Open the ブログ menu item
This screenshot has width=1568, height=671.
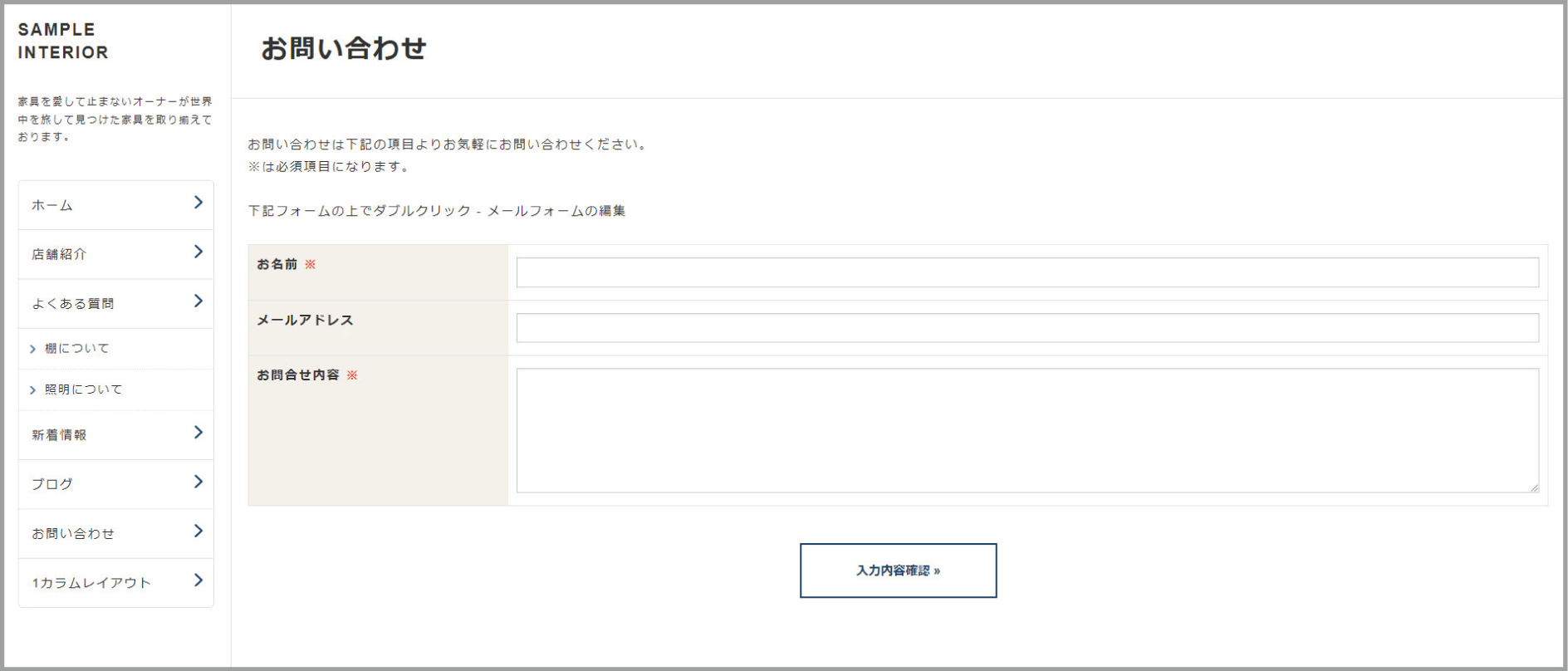[115, 483]
